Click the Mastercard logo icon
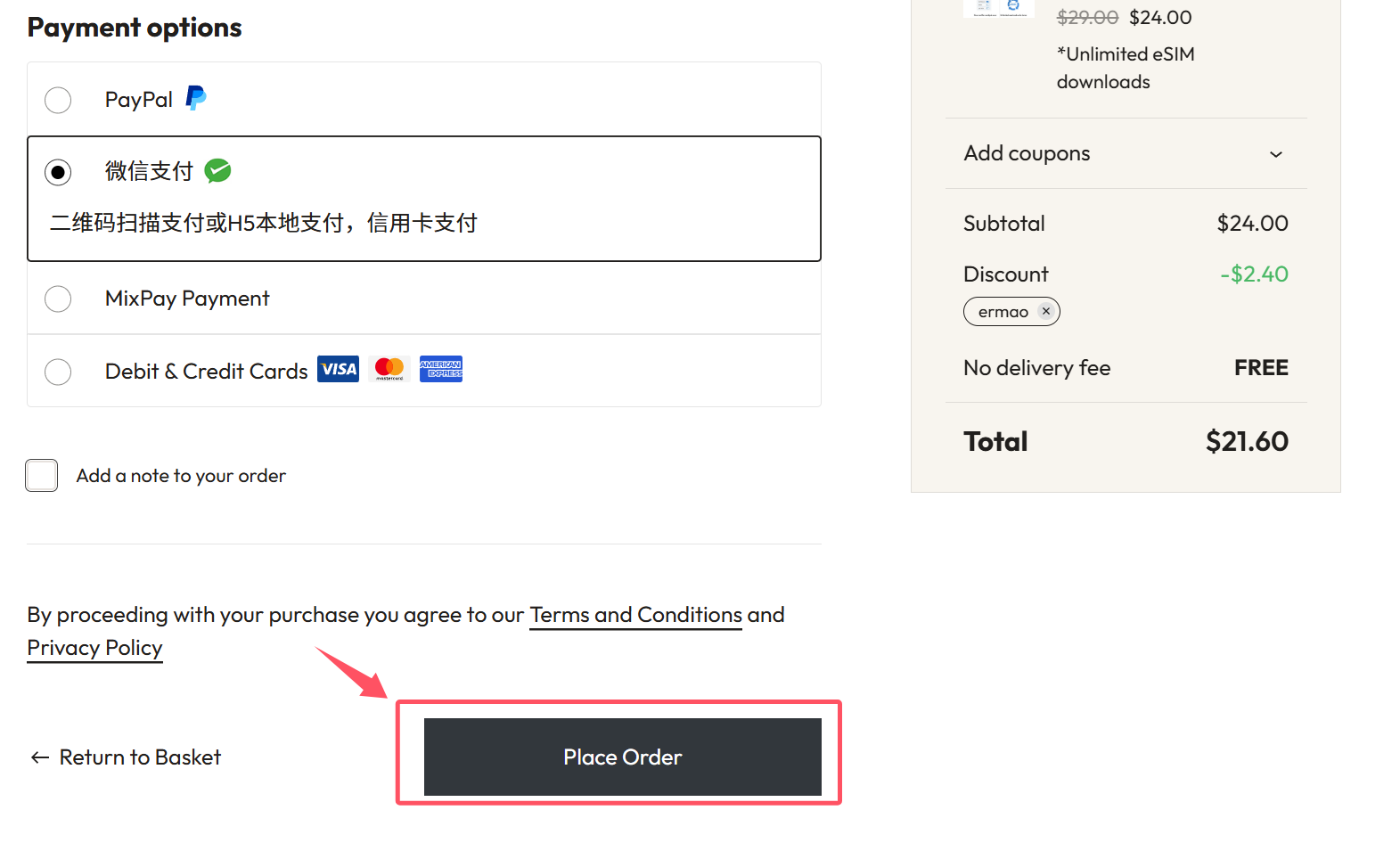The height and width of the screenshot is (851, 1400). coord(389,369)
